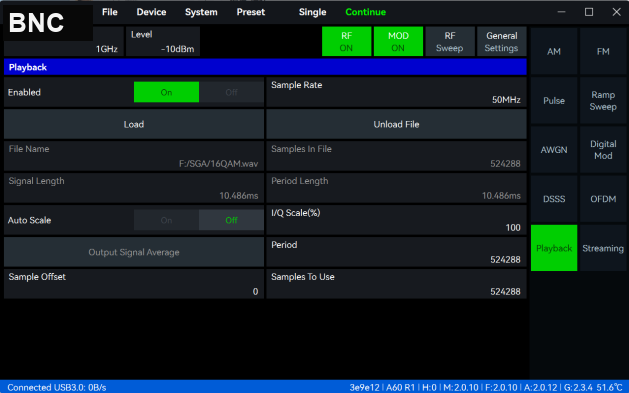Open the AWGN tile

coord(554,150)
